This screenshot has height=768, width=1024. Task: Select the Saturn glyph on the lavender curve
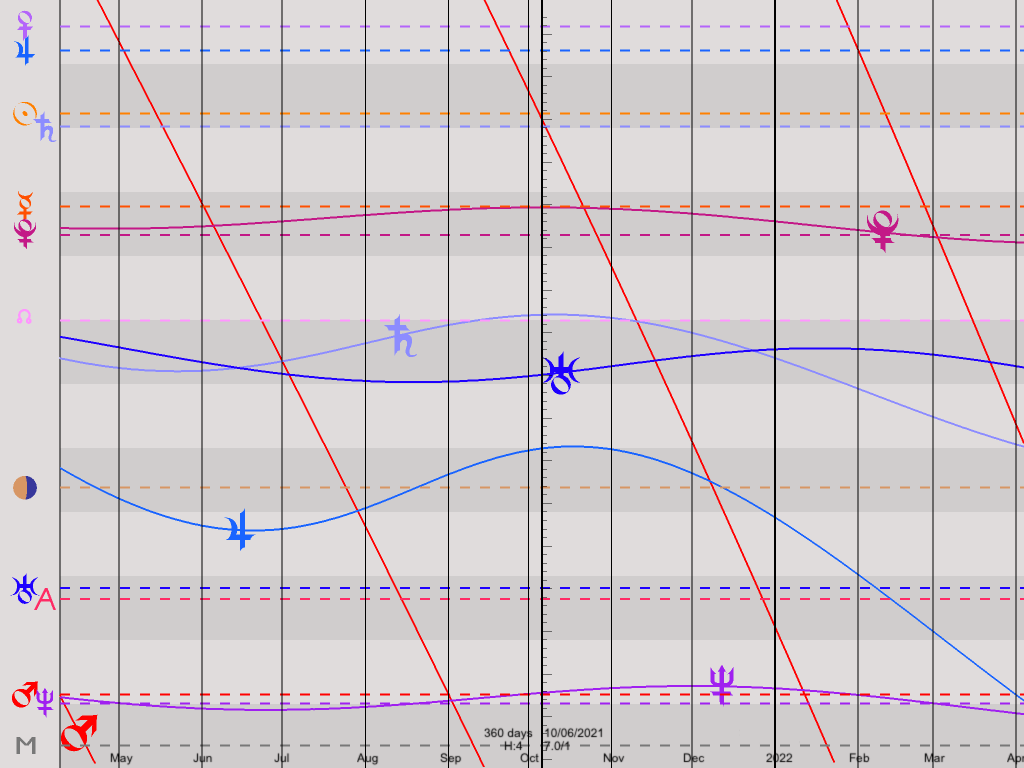(x=401, y=338)
